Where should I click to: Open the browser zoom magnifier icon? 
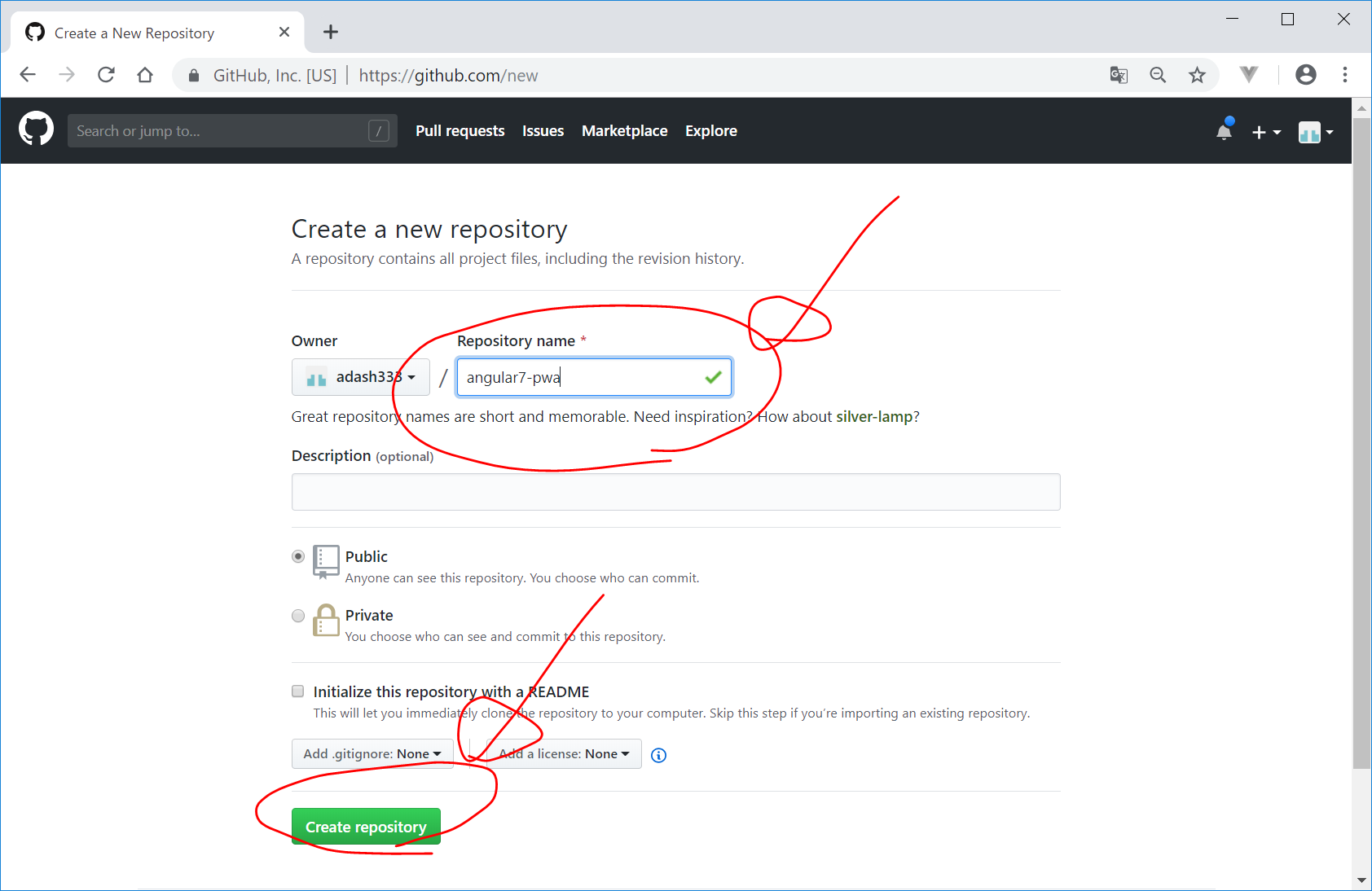(x=1158, y=76)
